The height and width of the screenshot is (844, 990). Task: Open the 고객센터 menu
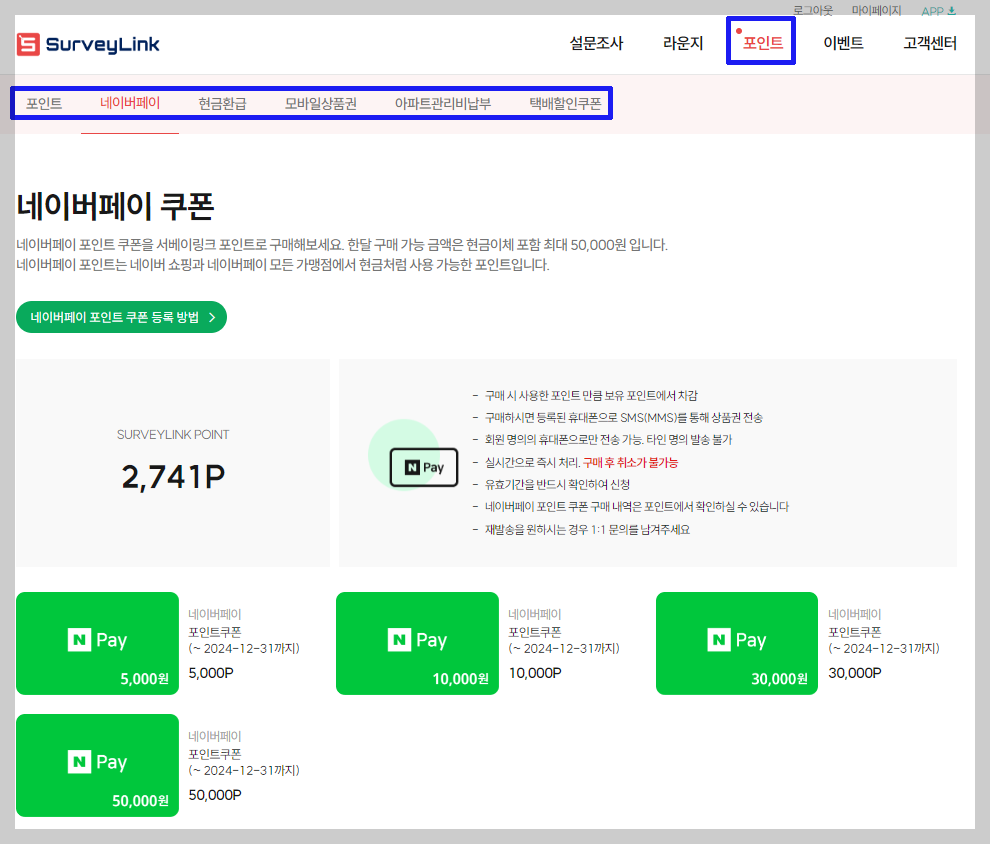[x=929, y=43]
